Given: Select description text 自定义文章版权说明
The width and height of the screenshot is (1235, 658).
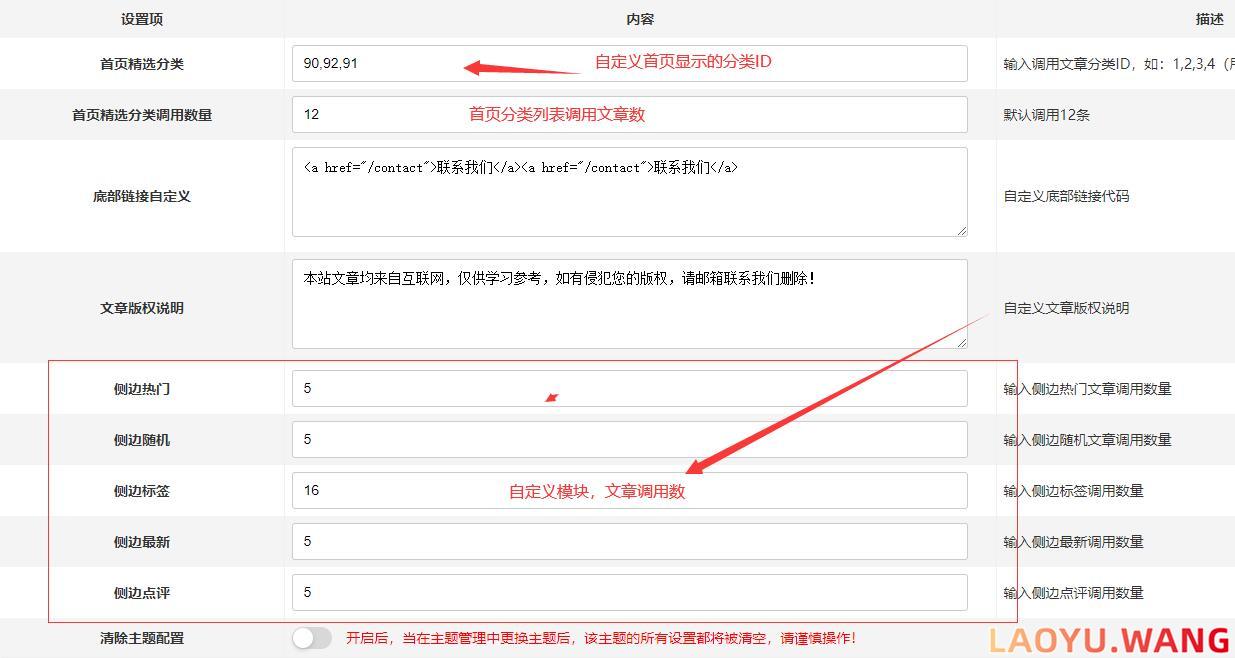Looking at the screenshot, I should click(x=1066, y=308).
